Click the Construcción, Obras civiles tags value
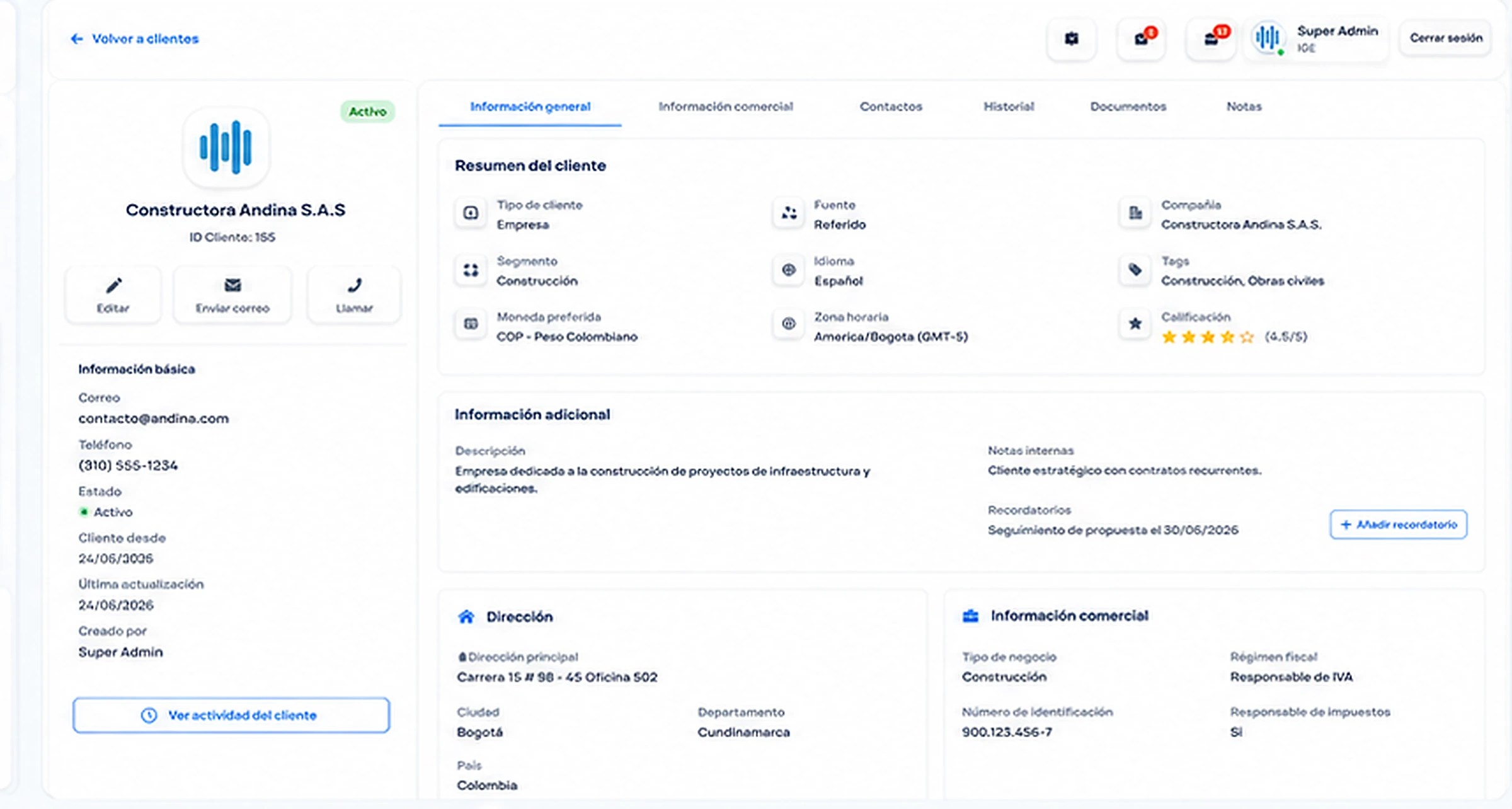Image resolution: width=1512 pixels, height=809 pixels. pyautogui.click(x=1243, y=280)
